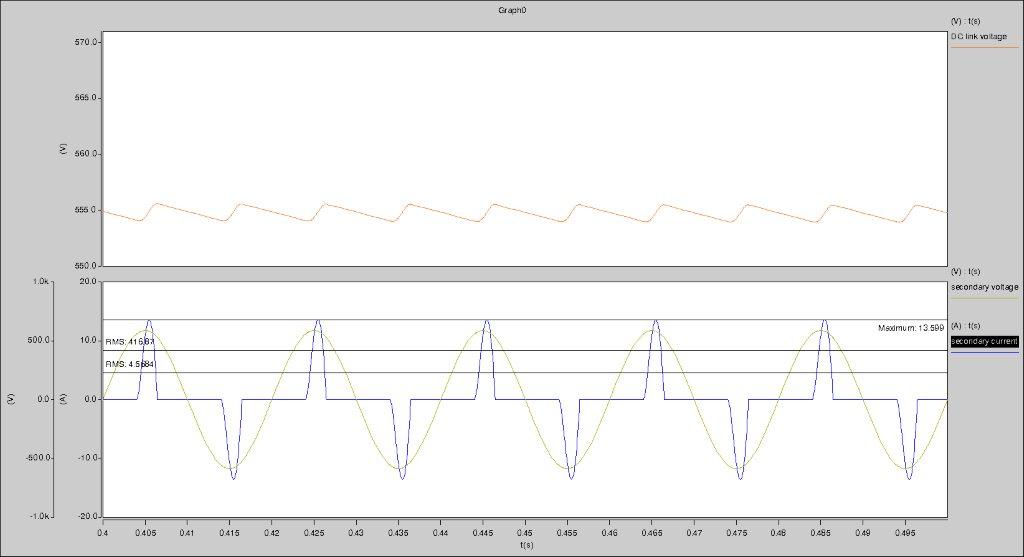This screenshot has width=1024, height=557.
Task: Select the DC link voltage legend entry
Action: (985, 36)
